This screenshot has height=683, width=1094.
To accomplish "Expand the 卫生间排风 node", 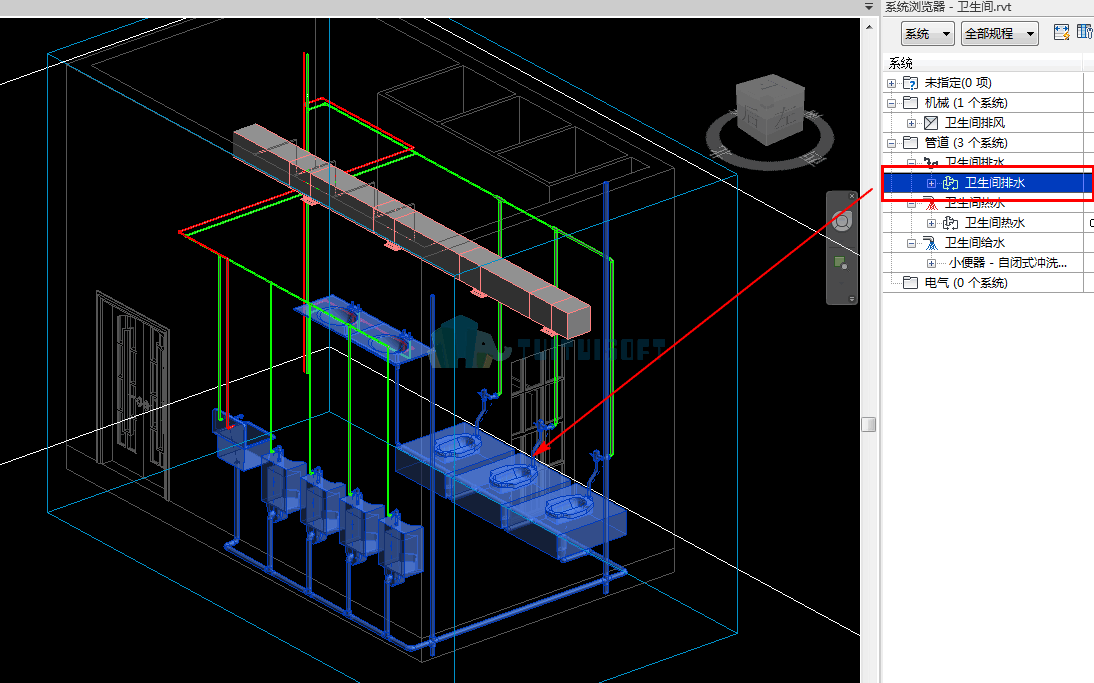I will pos(911,123).
